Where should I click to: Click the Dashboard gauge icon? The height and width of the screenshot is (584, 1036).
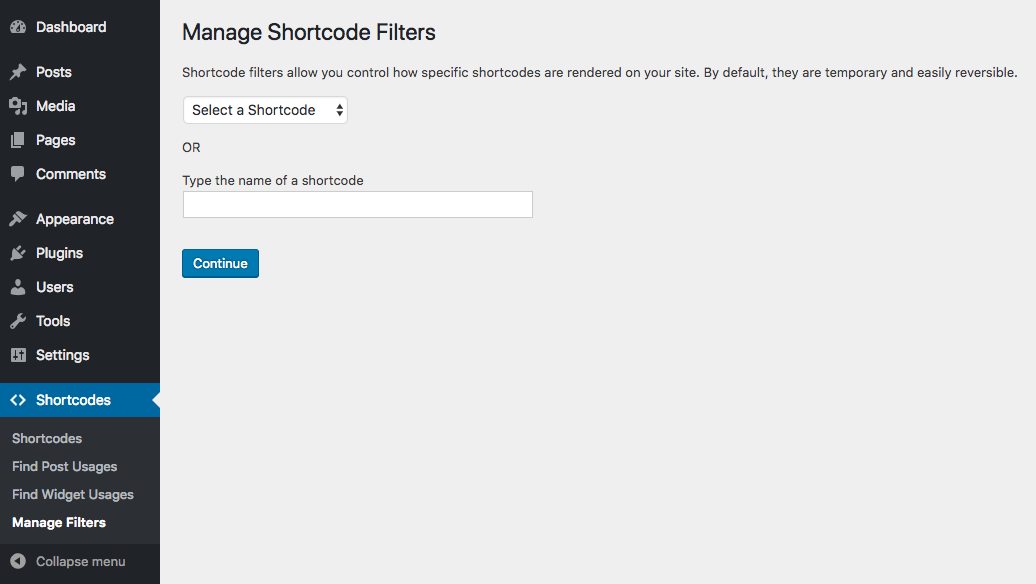click(x=18, y=27)
